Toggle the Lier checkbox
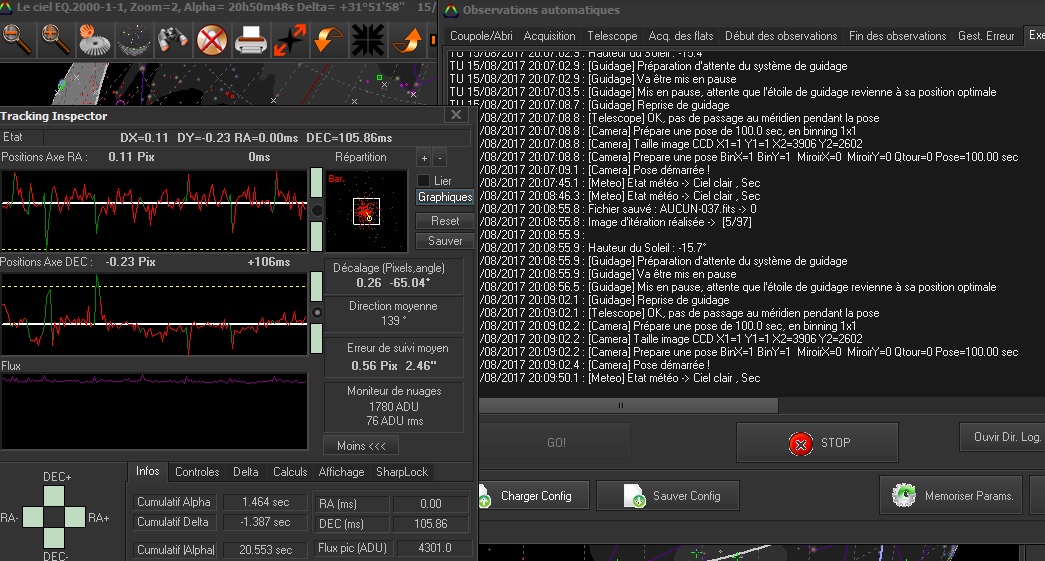1045x561 pixels. pyautogui.click(x=423, y=180)
